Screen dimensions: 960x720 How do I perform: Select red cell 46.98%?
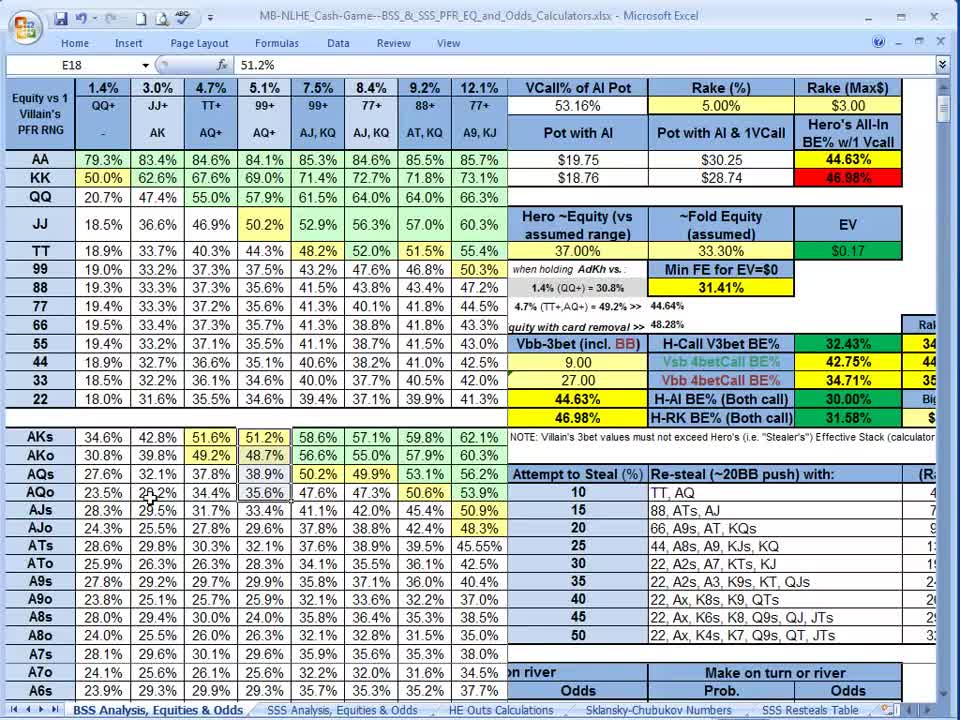848,178
